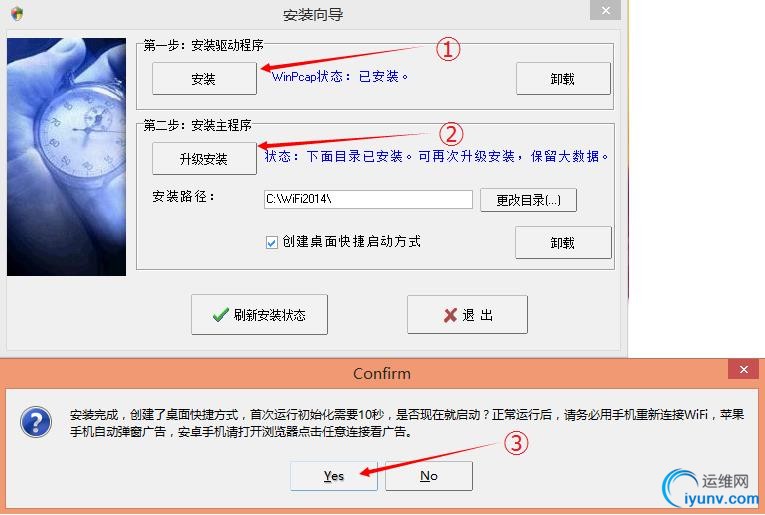Click the iyunv.com watermark logo
Viewport: 765px width, 515px height.
(x=710, y=489)
